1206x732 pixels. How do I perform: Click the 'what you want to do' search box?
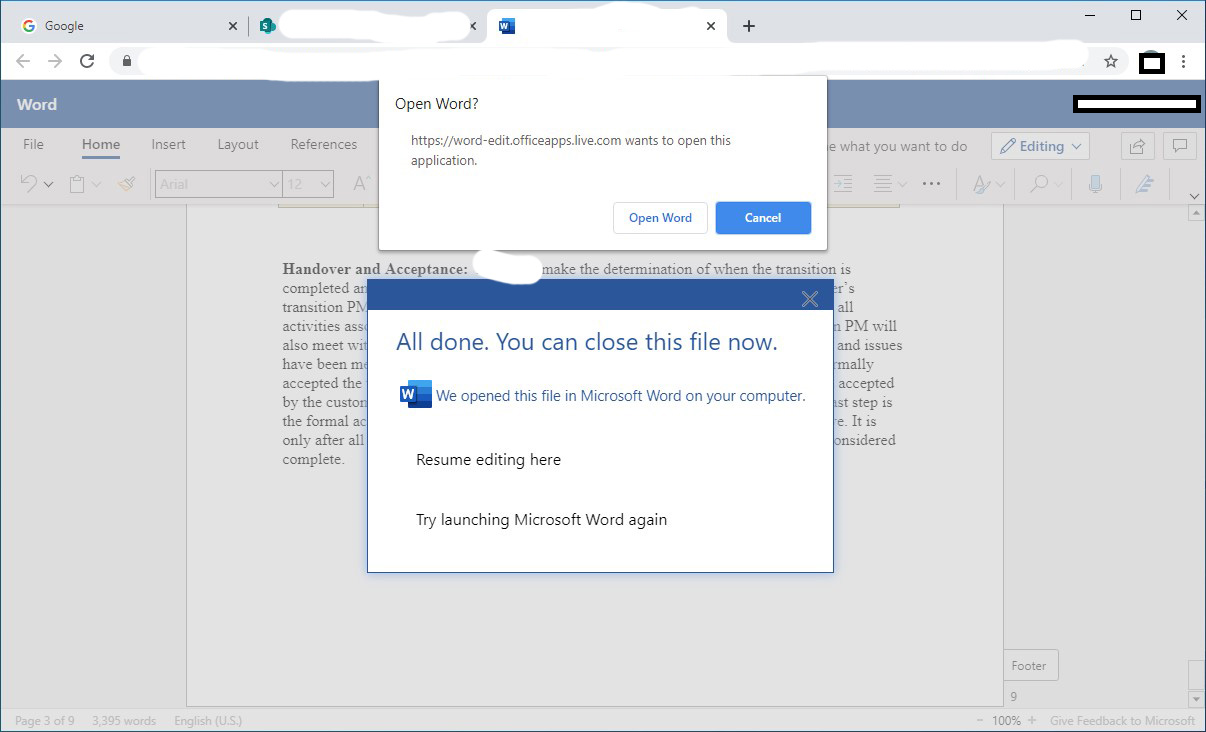coord(898,146)
